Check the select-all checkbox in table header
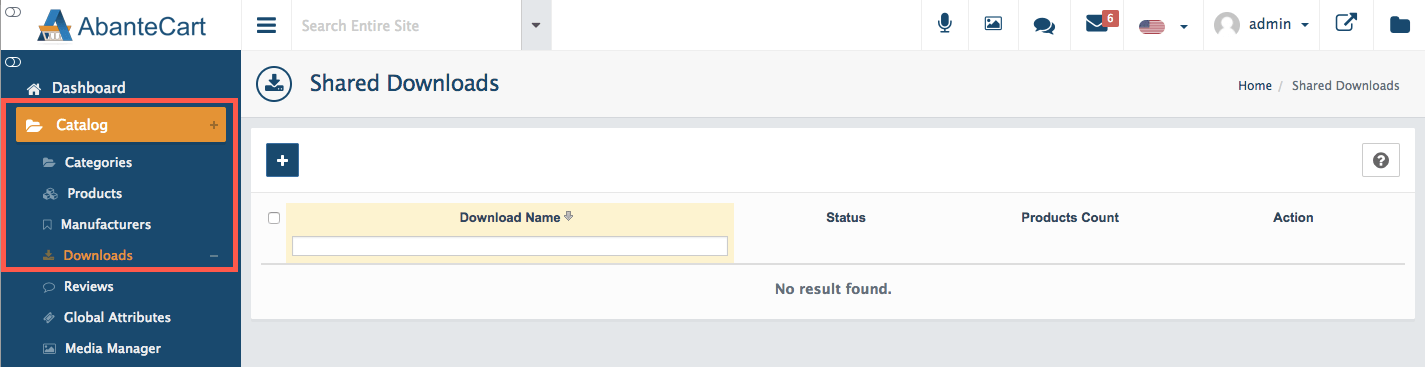Viewport: 1425px width, 367px height. point(274,218)
